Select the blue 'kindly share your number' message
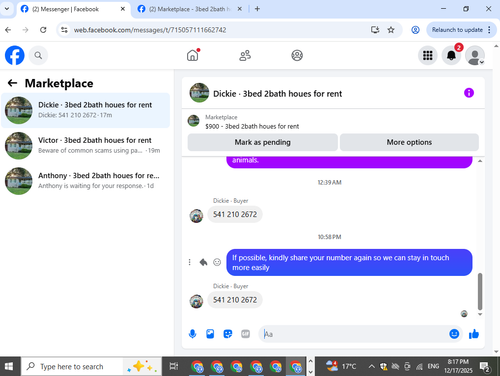The height and width of the screenshot is (376, 500). point(349,262)
